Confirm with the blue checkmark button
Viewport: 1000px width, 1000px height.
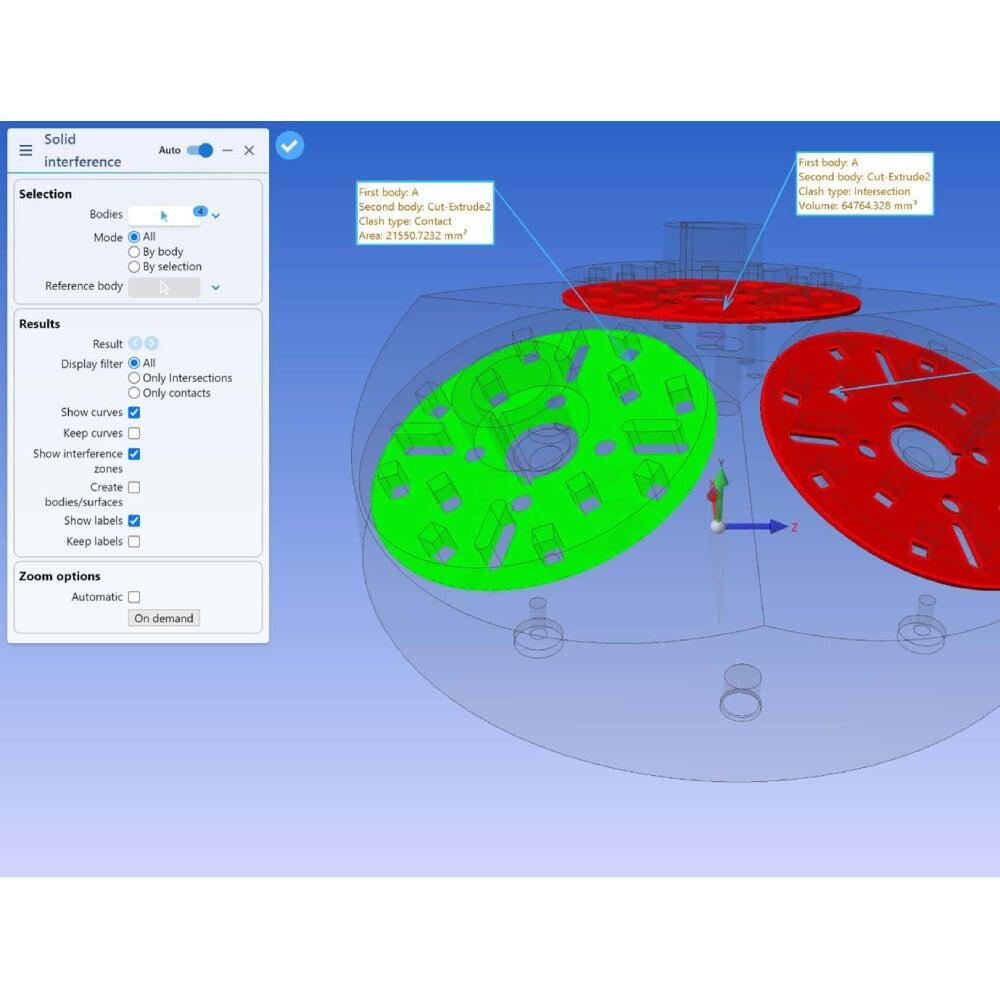[x=290, y=146]
